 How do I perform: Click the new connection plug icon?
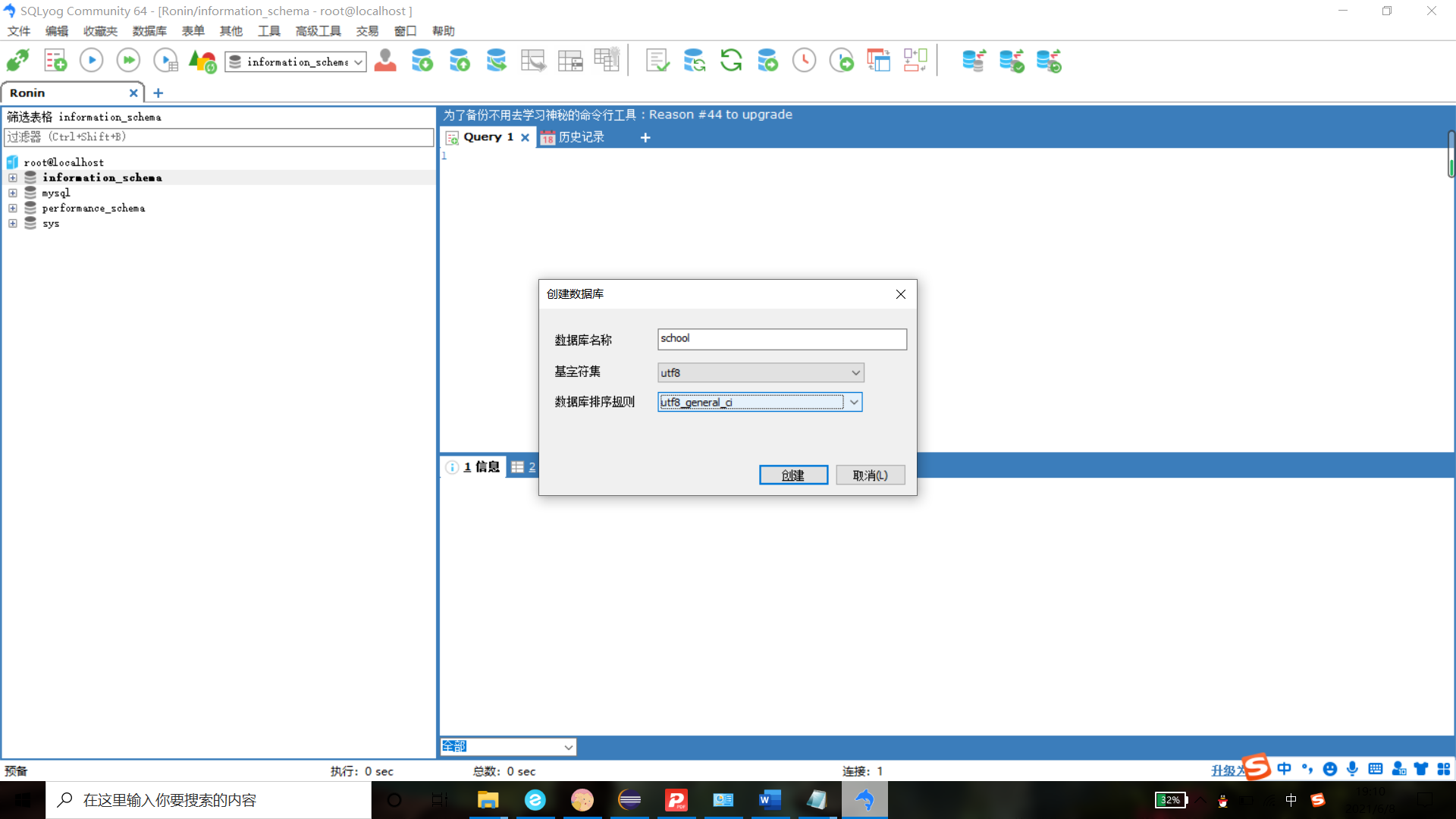17,61
